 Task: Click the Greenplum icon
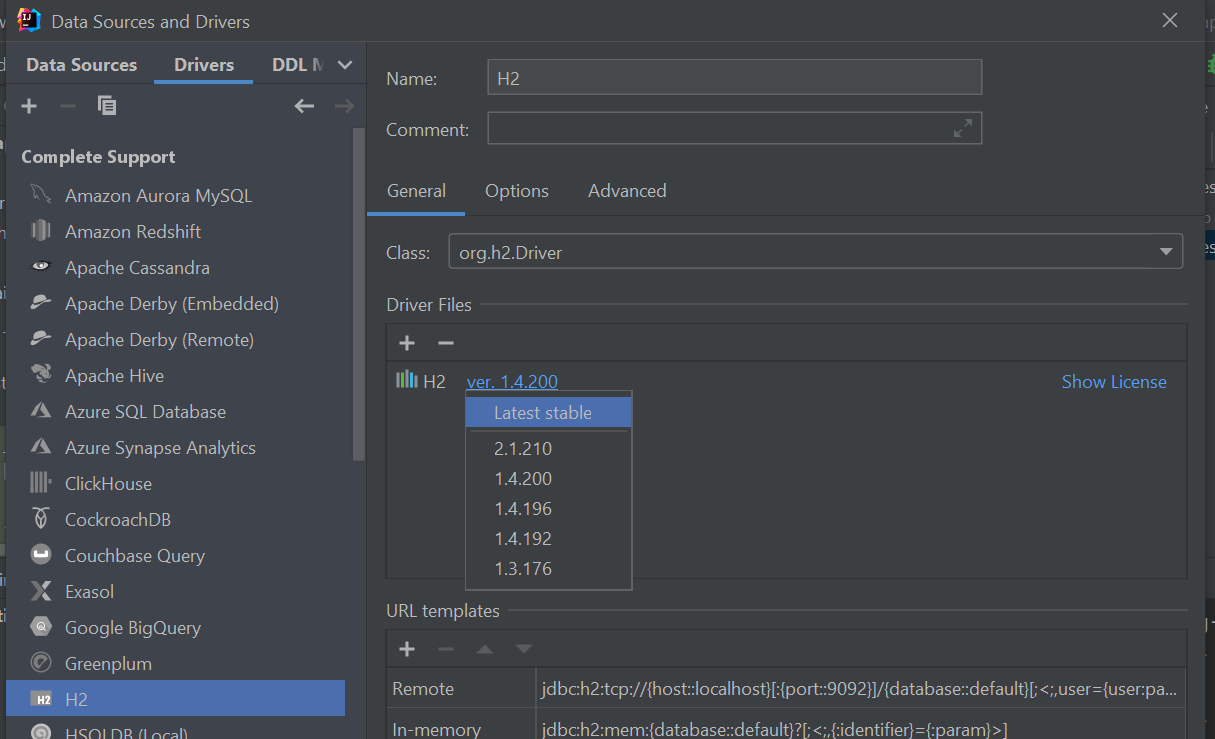pos(41,663)
